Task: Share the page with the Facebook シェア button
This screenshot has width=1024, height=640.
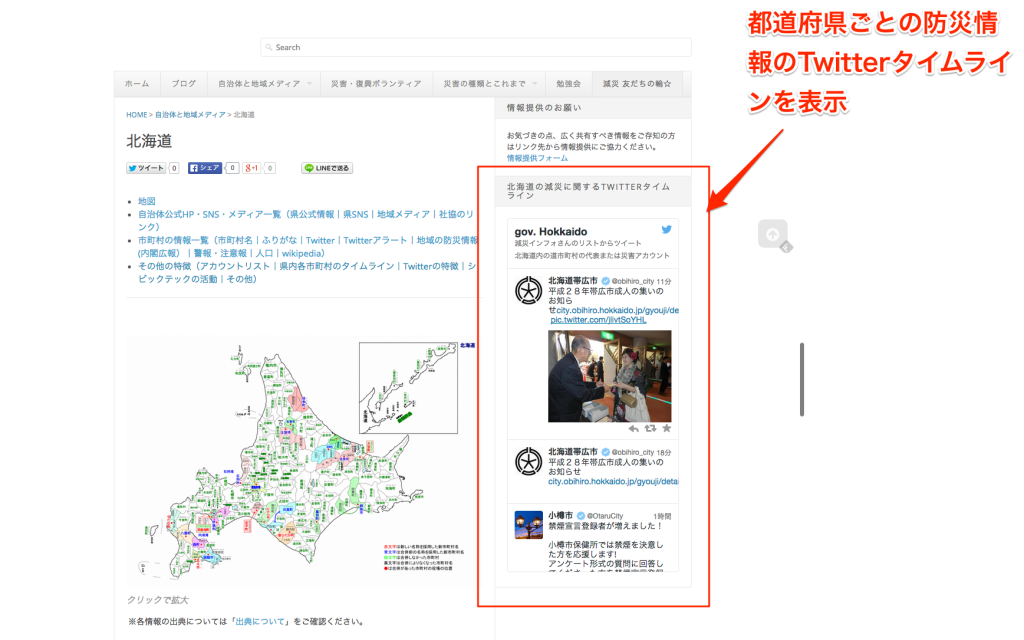Action: click(205, 168)
